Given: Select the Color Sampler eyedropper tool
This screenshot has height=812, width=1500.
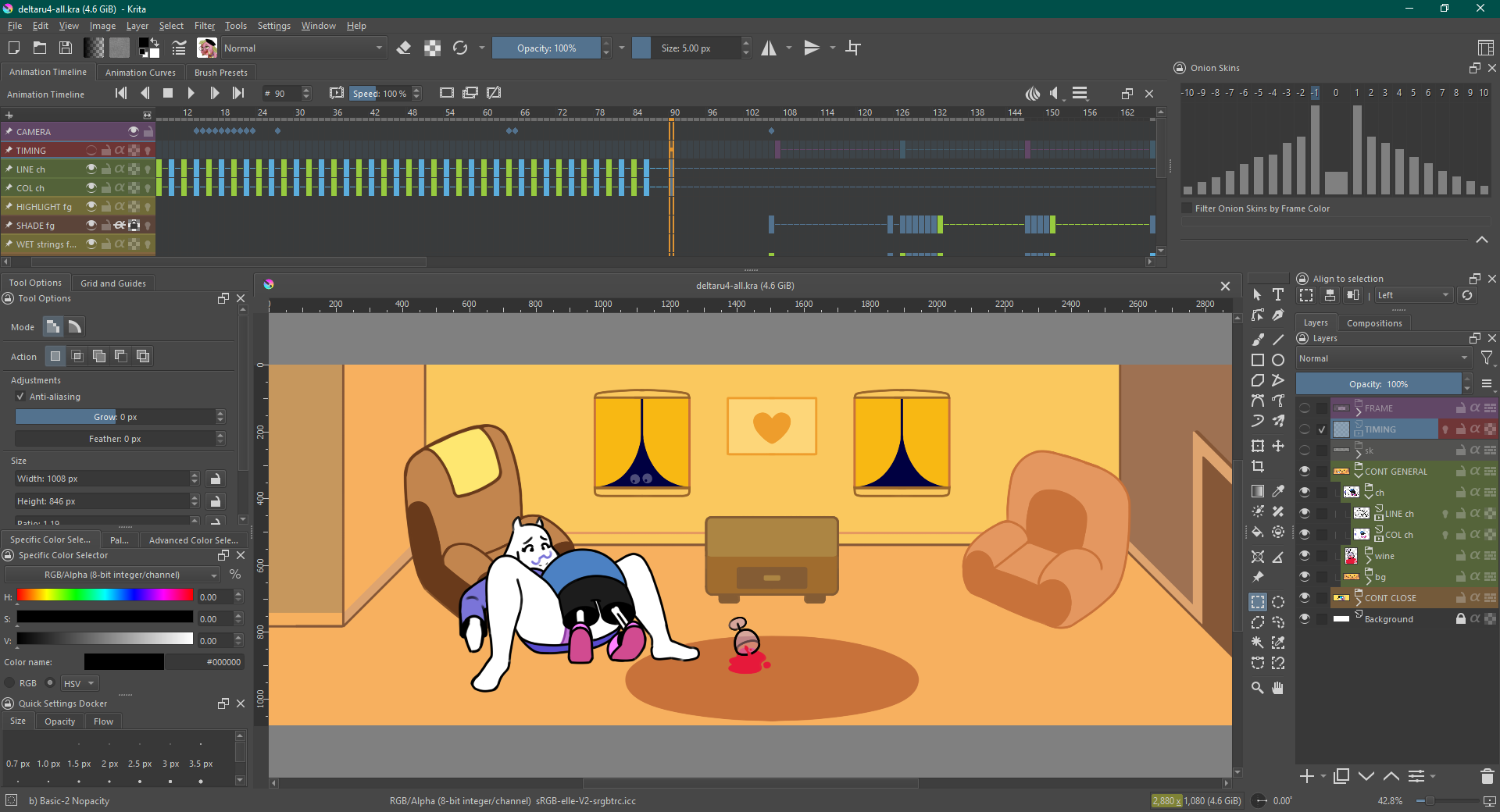Looking at the screenshot, I should [1278, 491].
